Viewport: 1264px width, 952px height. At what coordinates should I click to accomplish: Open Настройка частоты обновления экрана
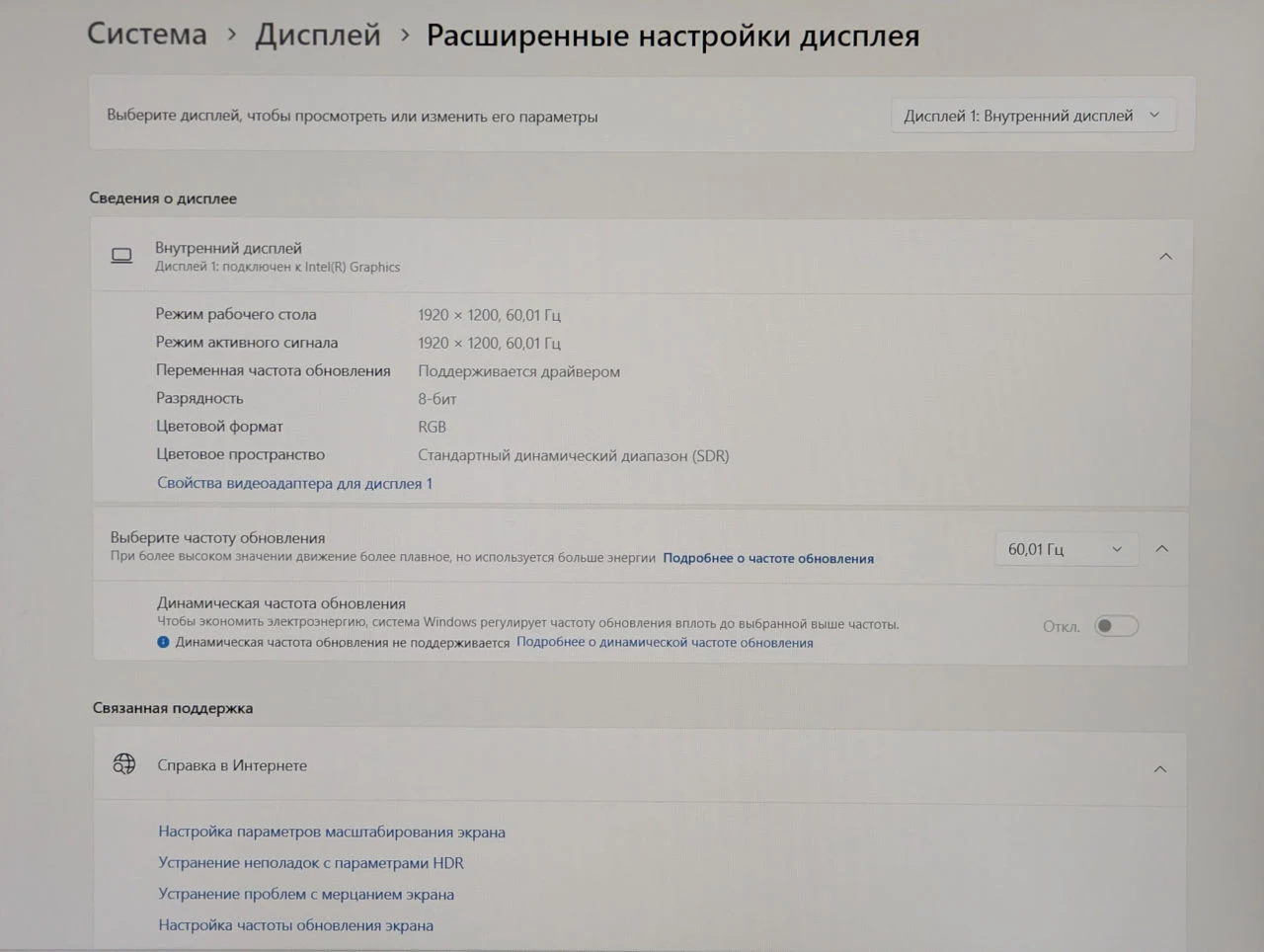[296, 925]
